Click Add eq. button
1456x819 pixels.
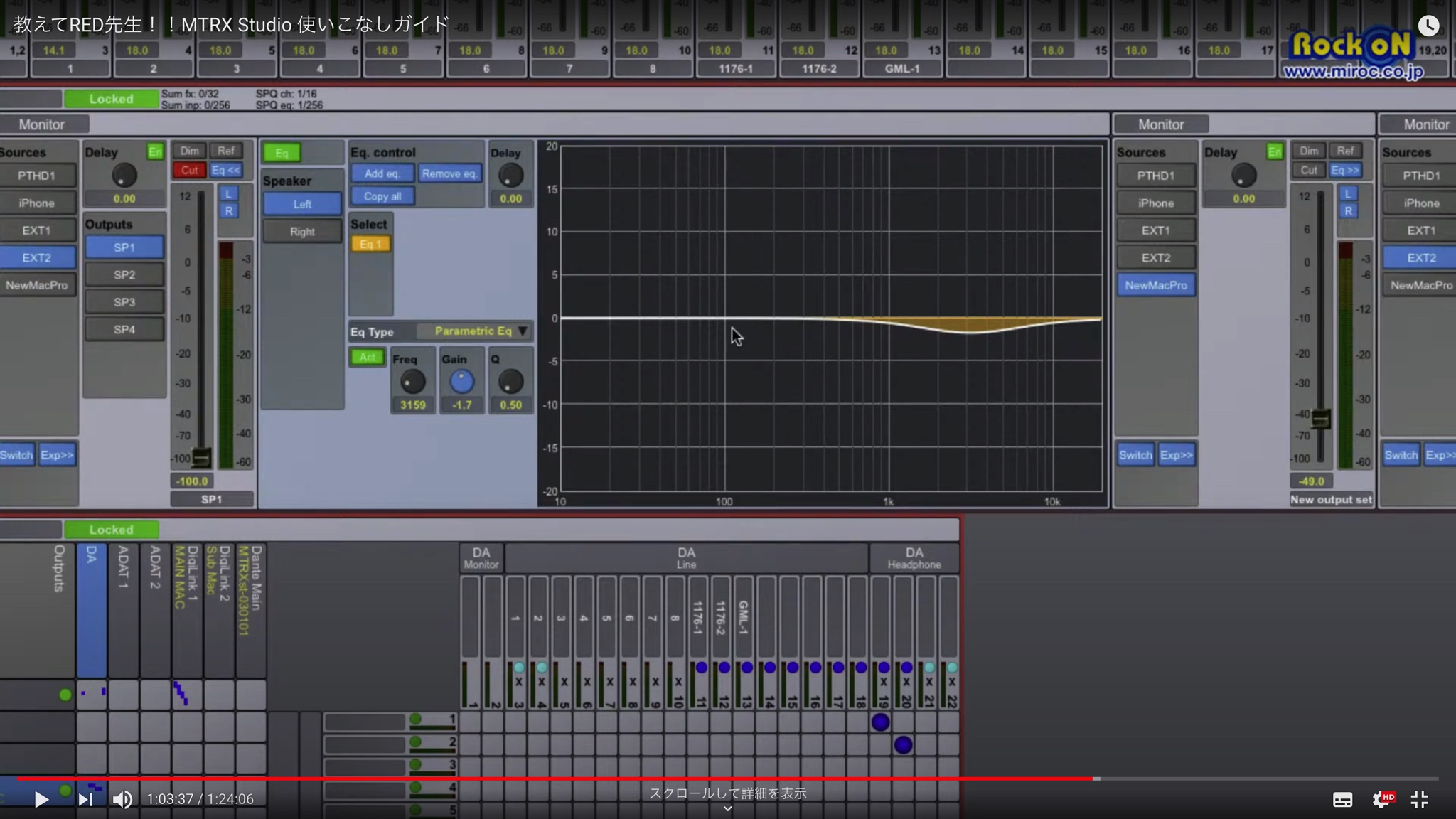[x=382, y=173]
